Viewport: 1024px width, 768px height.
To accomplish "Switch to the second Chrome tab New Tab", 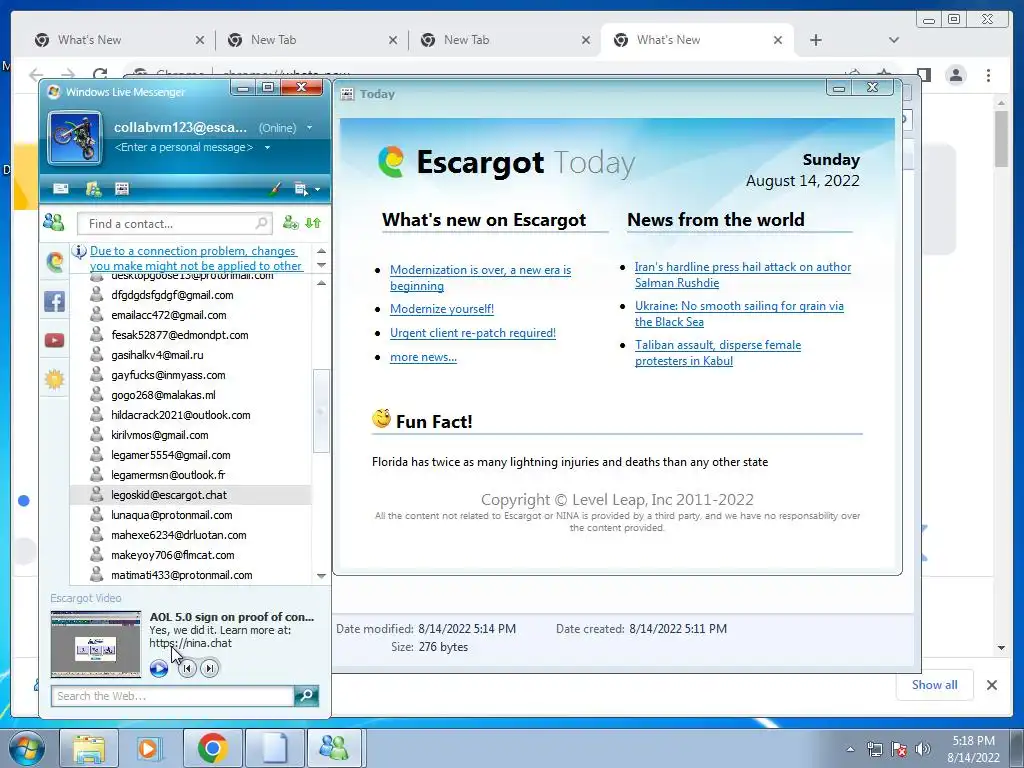I will (x=312, y=40).
